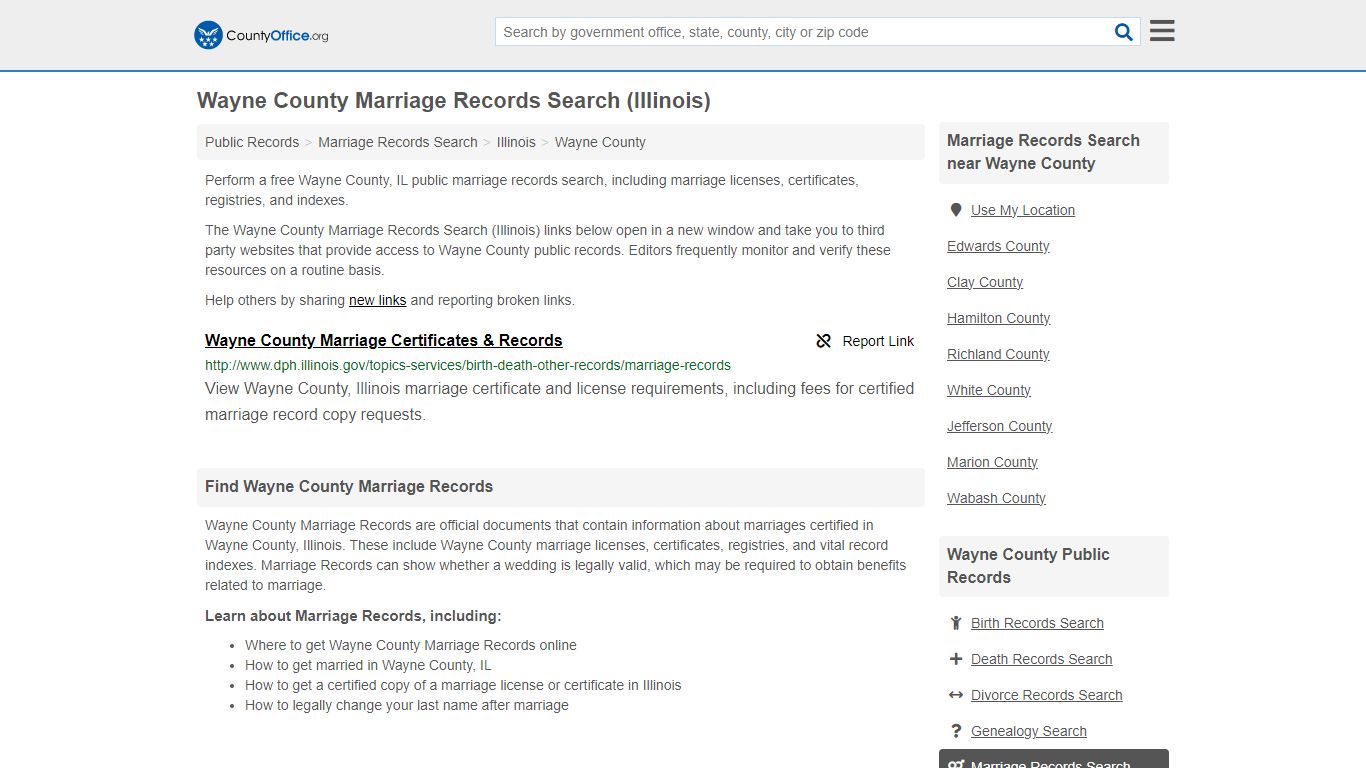This screenshot has width=1366, height=768.
Task: Select Marion County link
Action: point(992,462)
